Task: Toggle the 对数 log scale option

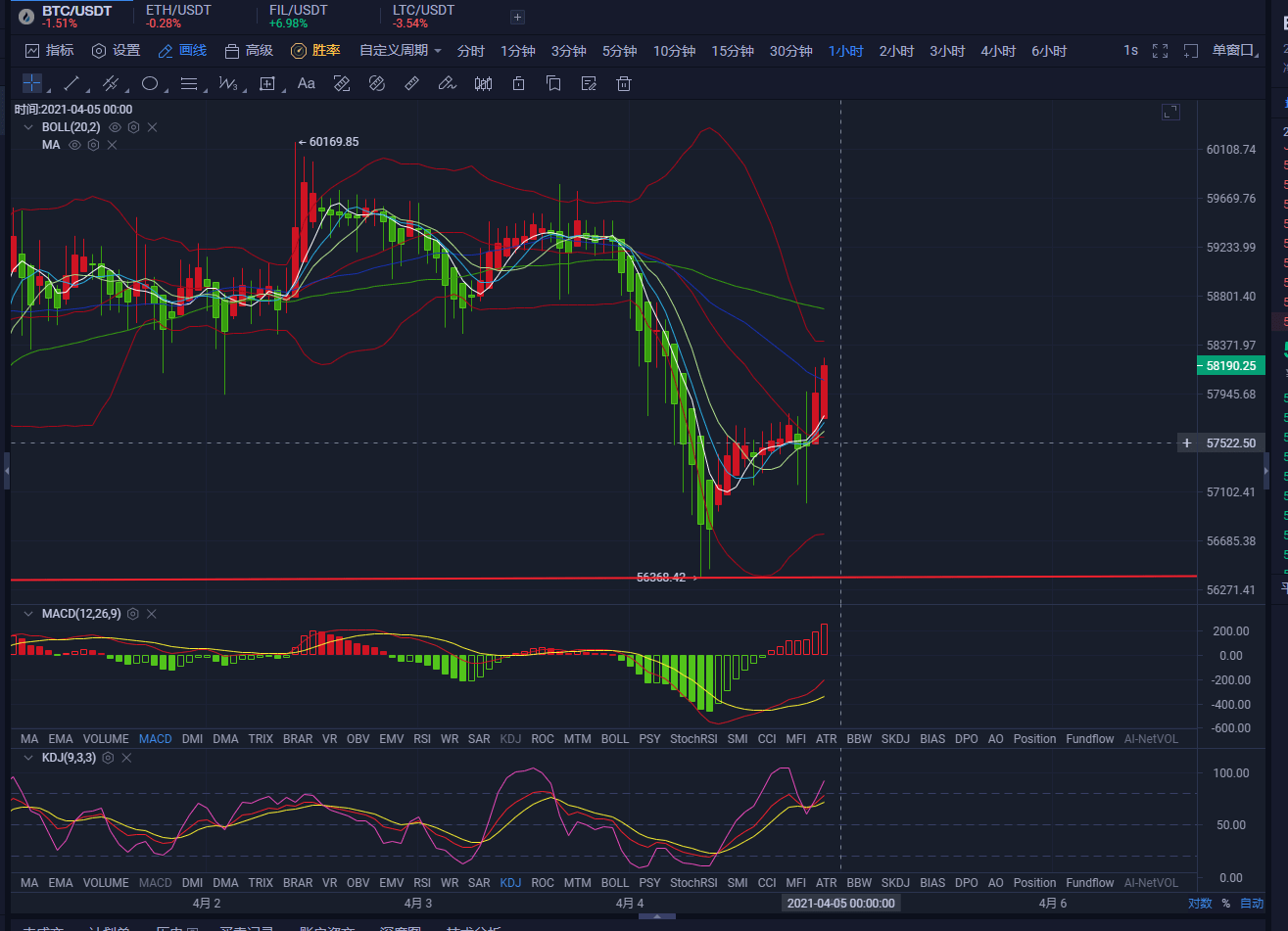Action: pos(1200,904)
